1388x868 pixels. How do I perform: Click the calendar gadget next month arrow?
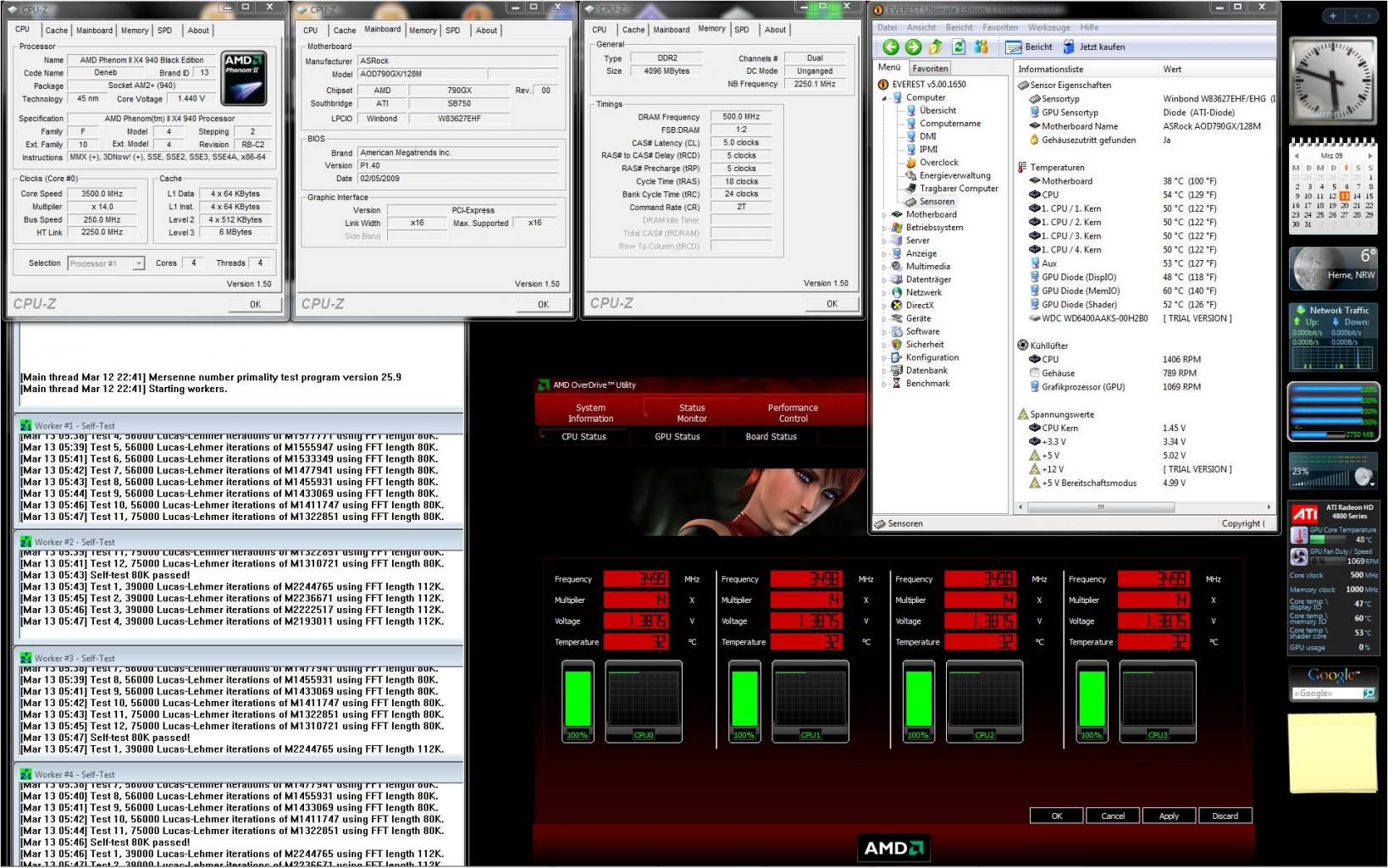point(1370,156)
